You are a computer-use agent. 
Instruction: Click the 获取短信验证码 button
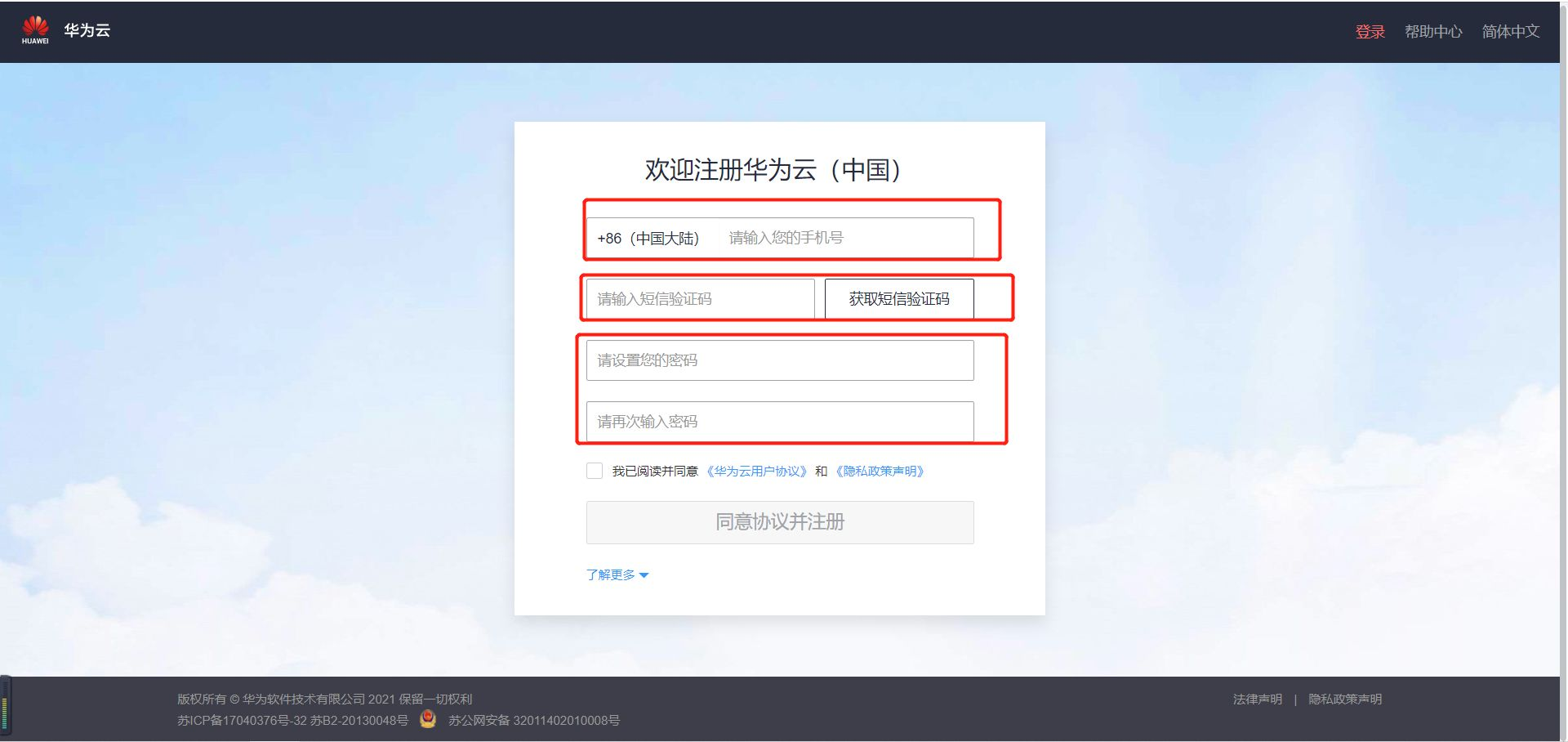[x=898, y=298]
